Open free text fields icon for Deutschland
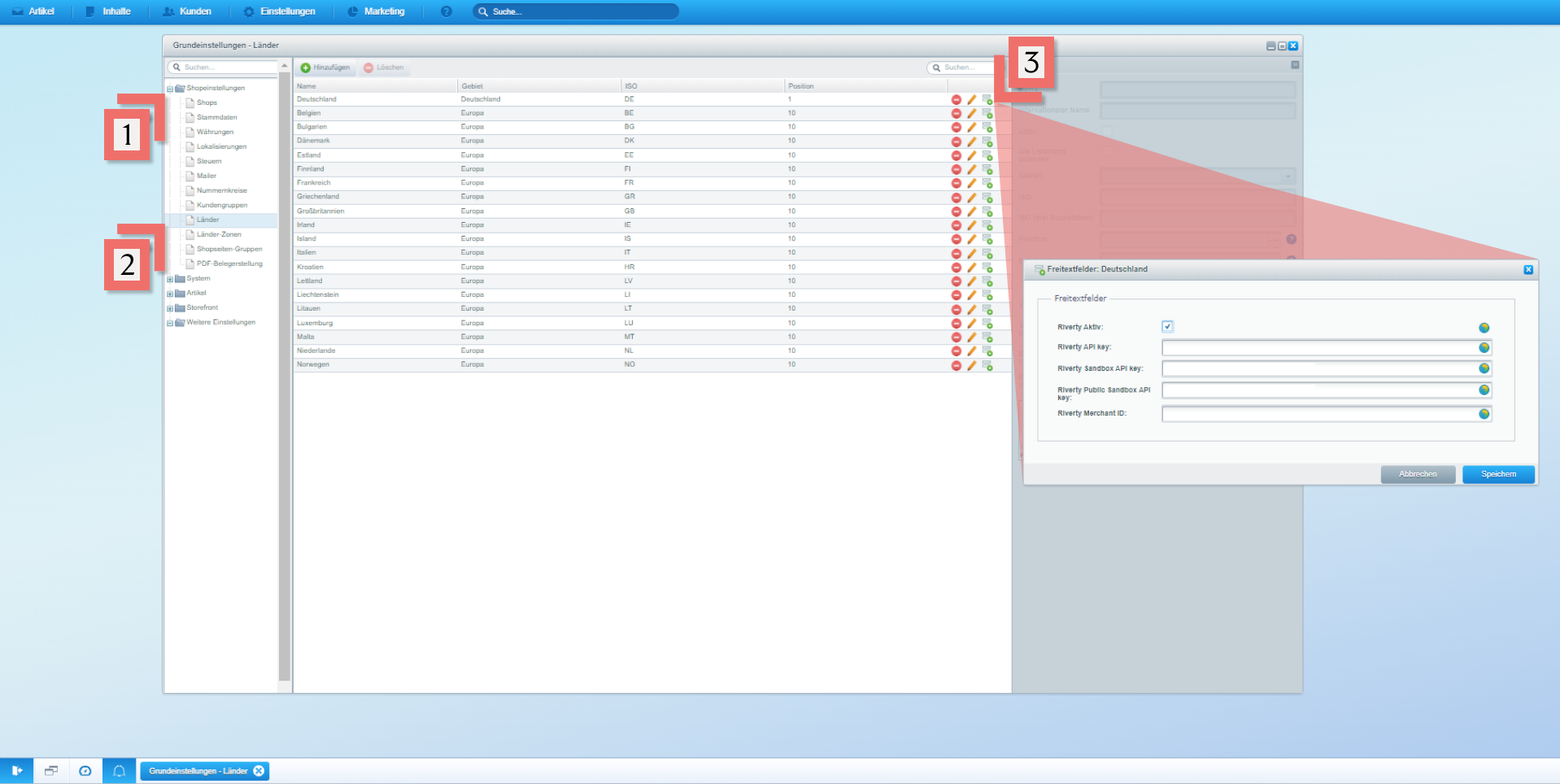This screenshot has width=1560, height=784. click(987, 100)
